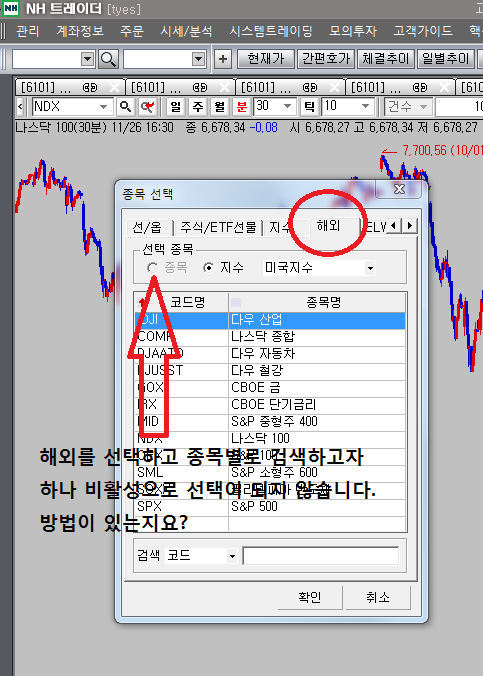Select the monthly (월) chart period button
Screen dimensions: 483x676
click(x=220, y=106)
